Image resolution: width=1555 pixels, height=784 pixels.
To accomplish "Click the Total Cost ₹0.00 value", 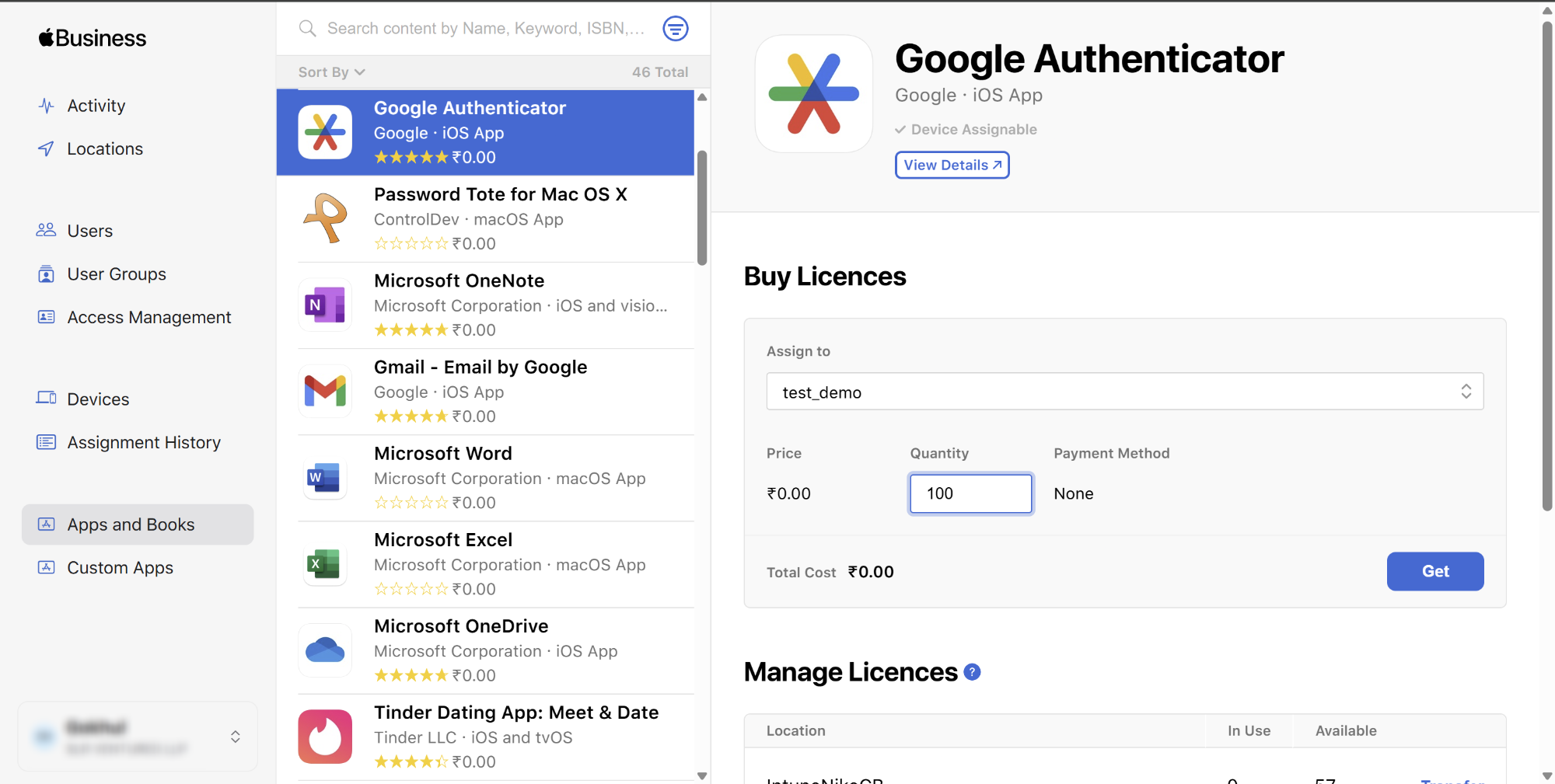I will pyautogui.click(x=871, y=572).
